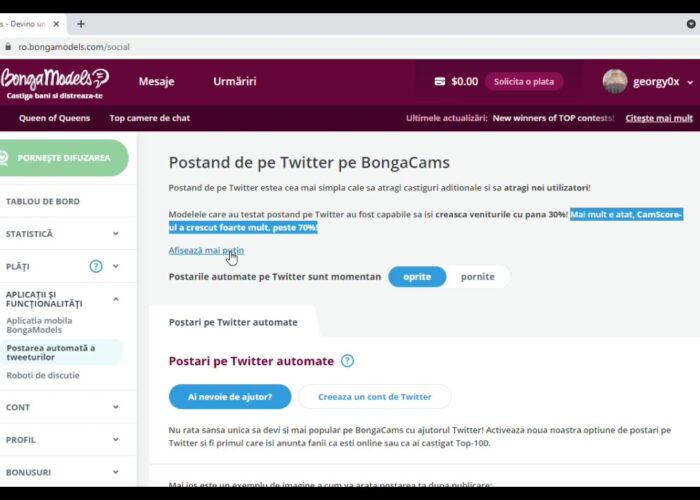Click help icon beside Postari pe Twitter automate
Viewport: 700px width, 500px height.
pyautogui.click(x=347, y=361)
